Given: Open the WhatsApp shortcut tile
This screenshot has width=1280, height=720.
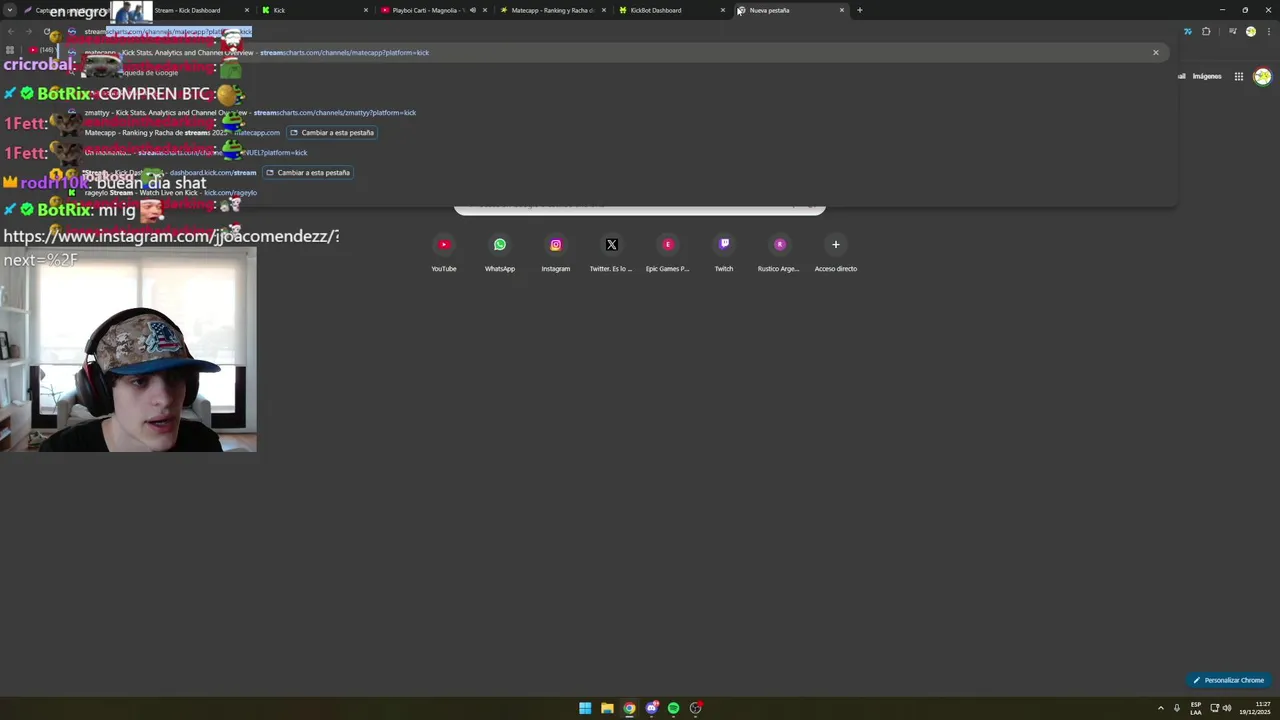Looking at the screenshot, I should coord(500,253).
